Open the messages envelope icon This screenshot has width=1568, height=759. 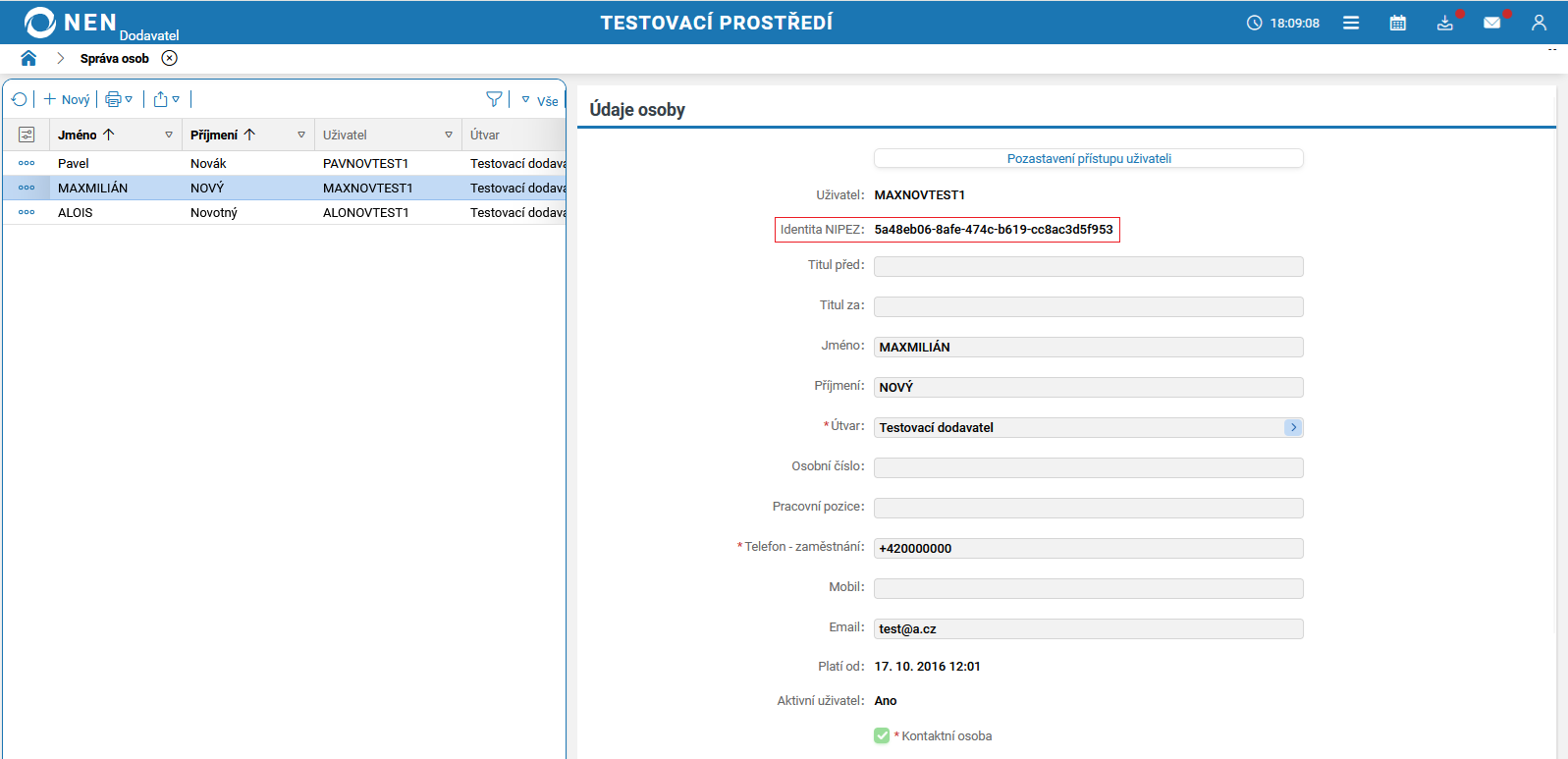click(x=1492, y=23)
